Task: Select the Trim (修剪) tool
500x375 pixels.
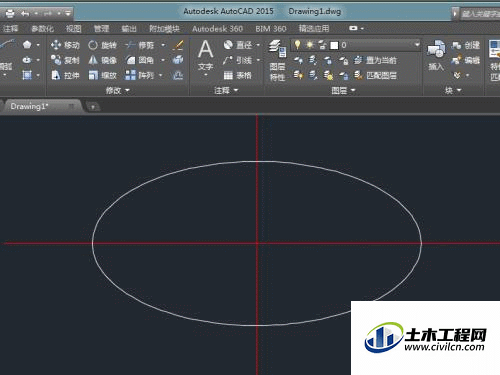Action: pos(140,45)
